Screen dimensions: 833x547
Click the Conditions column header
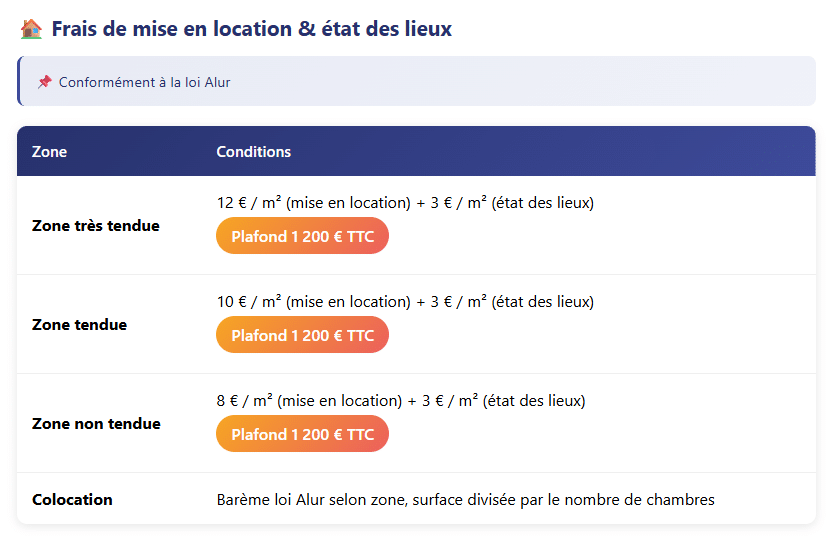[x=254, y=152]
